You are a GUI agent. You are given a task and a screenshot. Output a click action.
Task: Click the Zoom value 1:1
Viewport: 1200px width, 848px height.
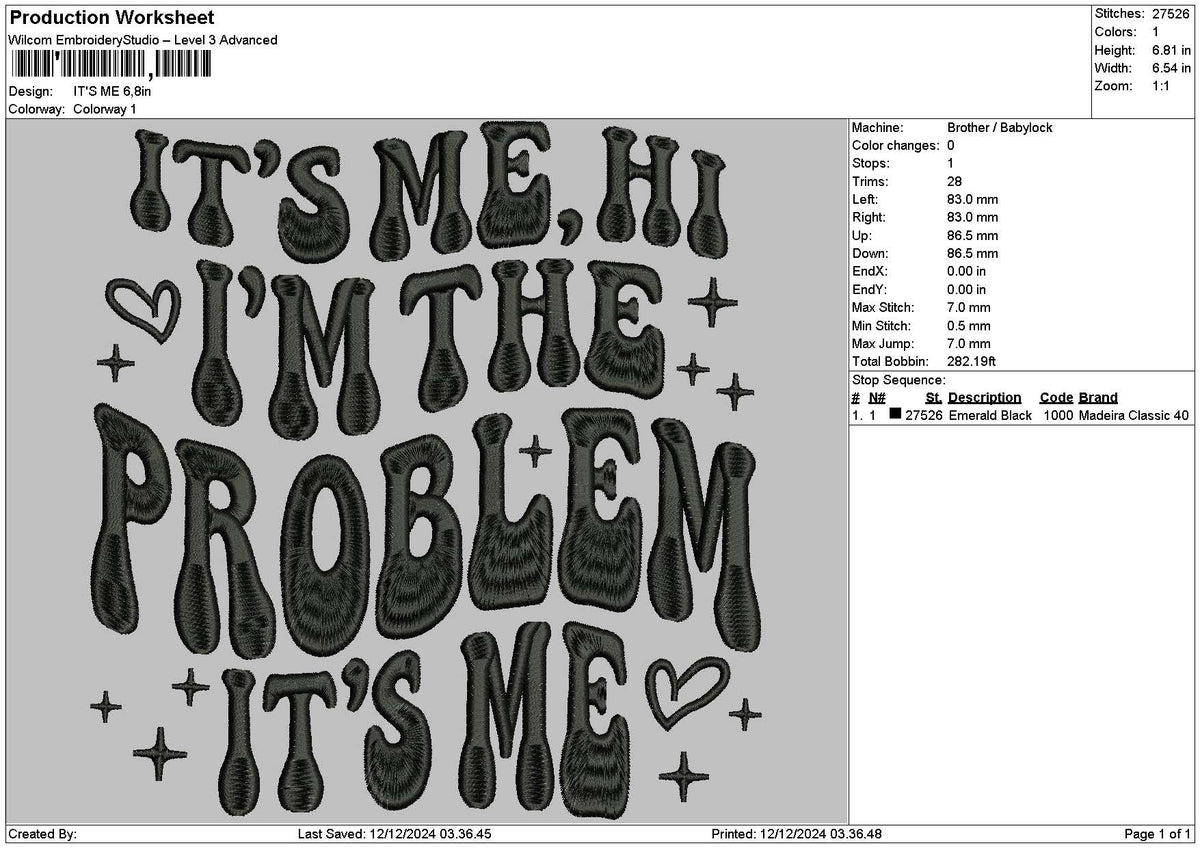pyautogui.click(x=1162, y=86)
